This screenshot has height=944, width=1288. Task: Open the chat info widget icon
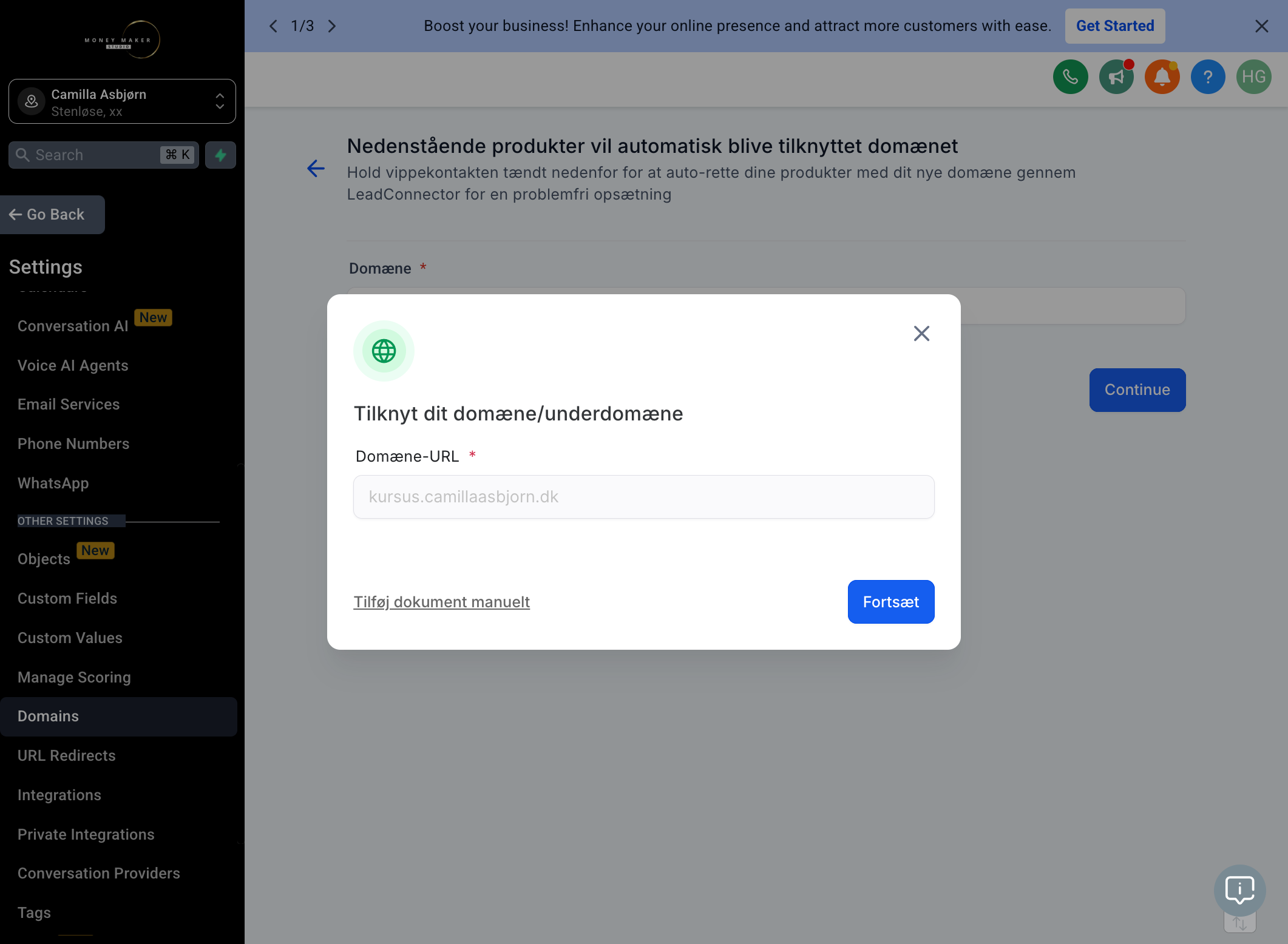pyautogui.click(x=1239, y=890)
